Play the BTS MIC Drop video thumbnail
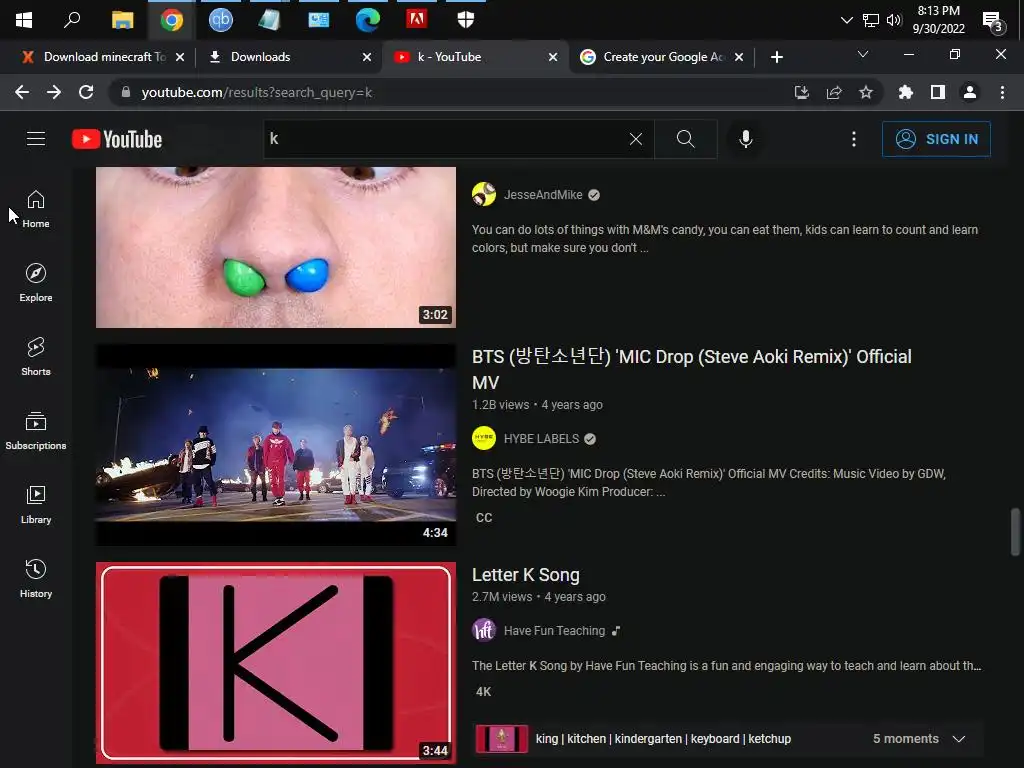 (x=276, y=445)
